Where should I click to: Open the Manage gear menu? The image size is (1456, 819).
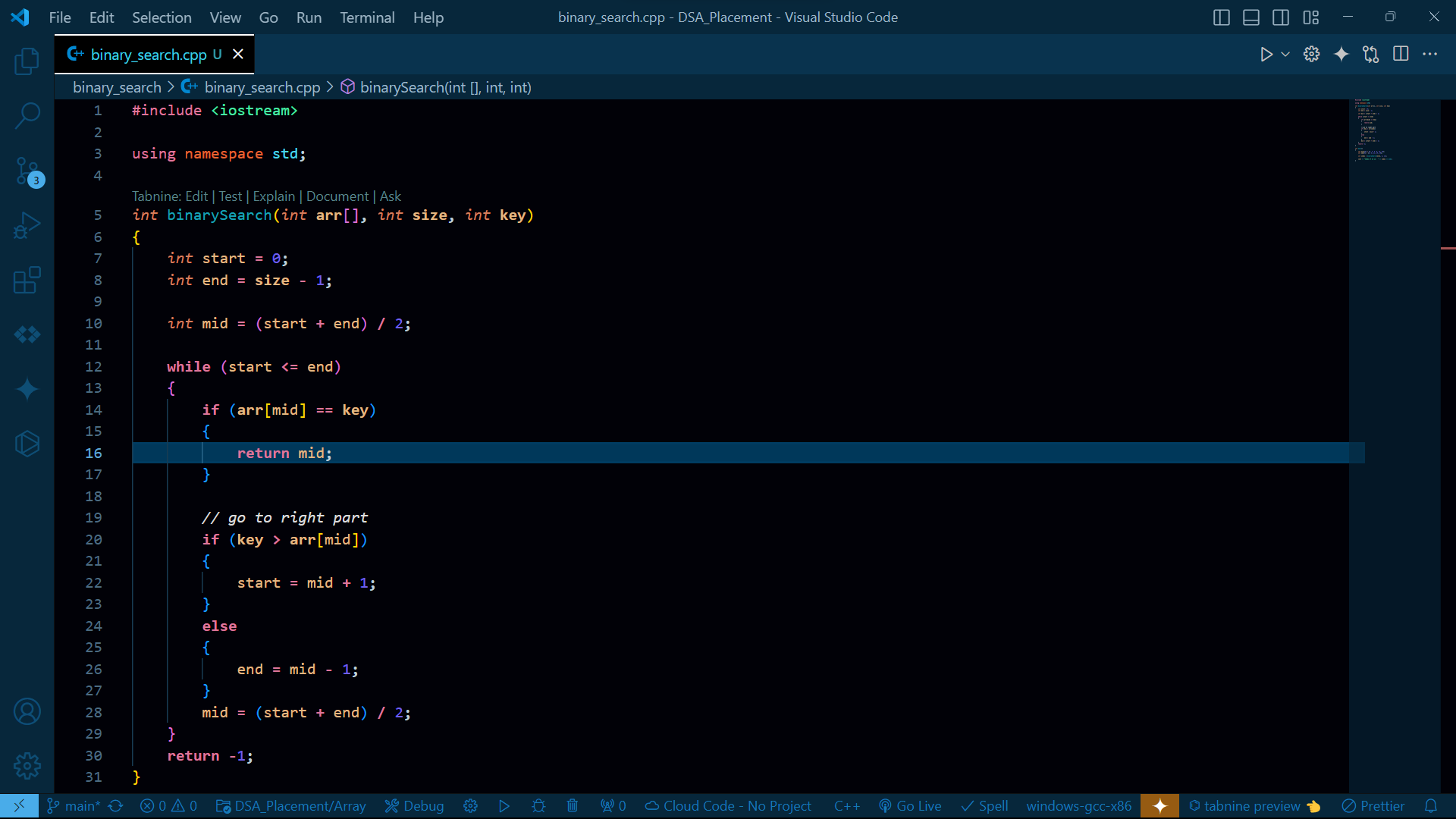click(27, 766)
